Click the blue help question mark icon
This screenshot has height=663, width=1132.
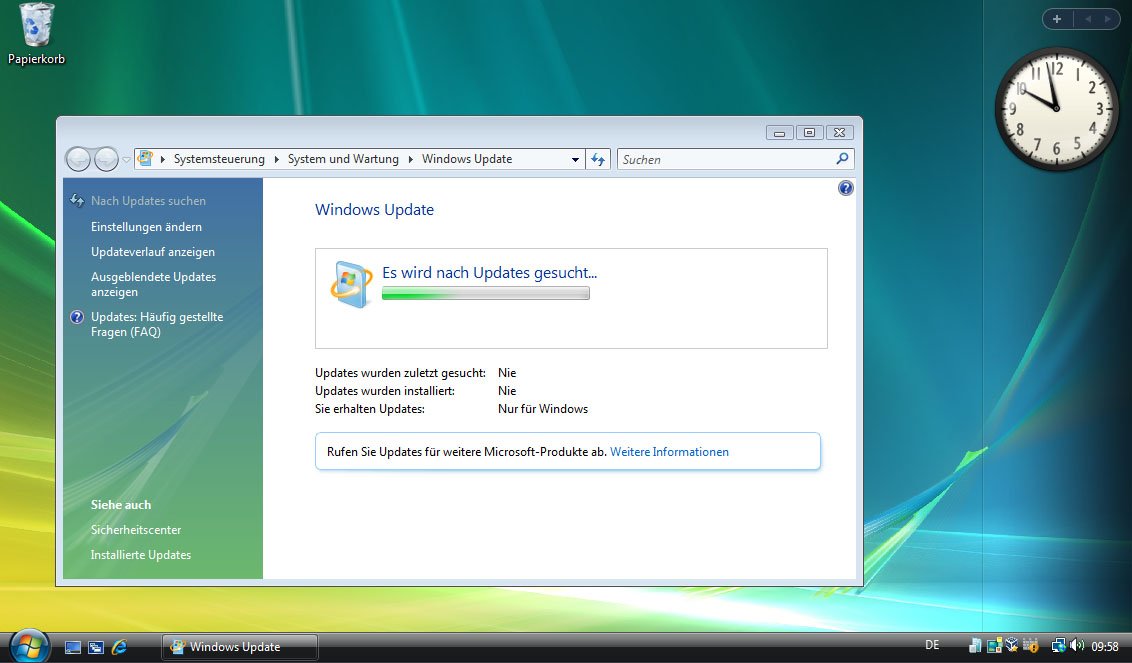click(846, 188)
